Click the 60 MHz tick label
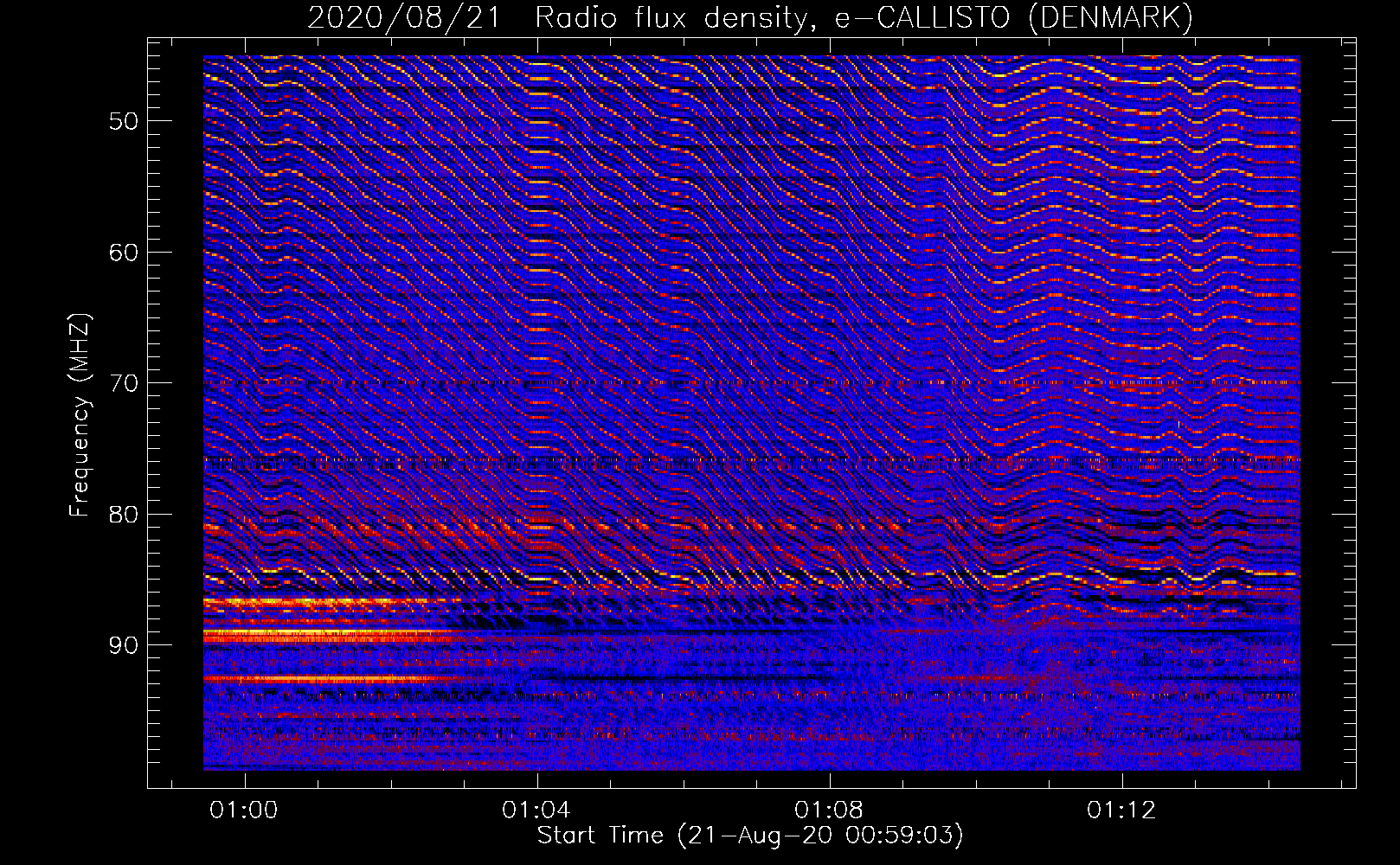This screenshot has width=1400, height=865. coord(124,253)
